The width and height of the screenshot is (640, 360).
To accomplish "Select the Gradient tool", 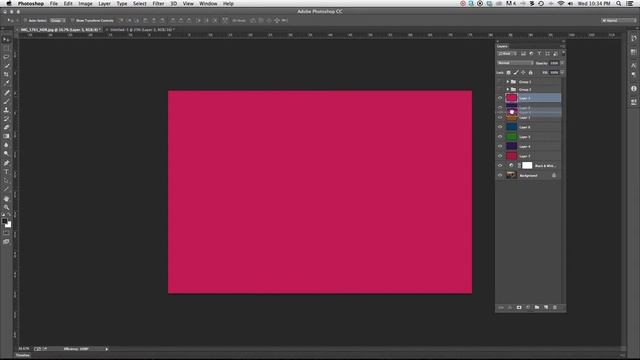I will [x=6, y=136].
